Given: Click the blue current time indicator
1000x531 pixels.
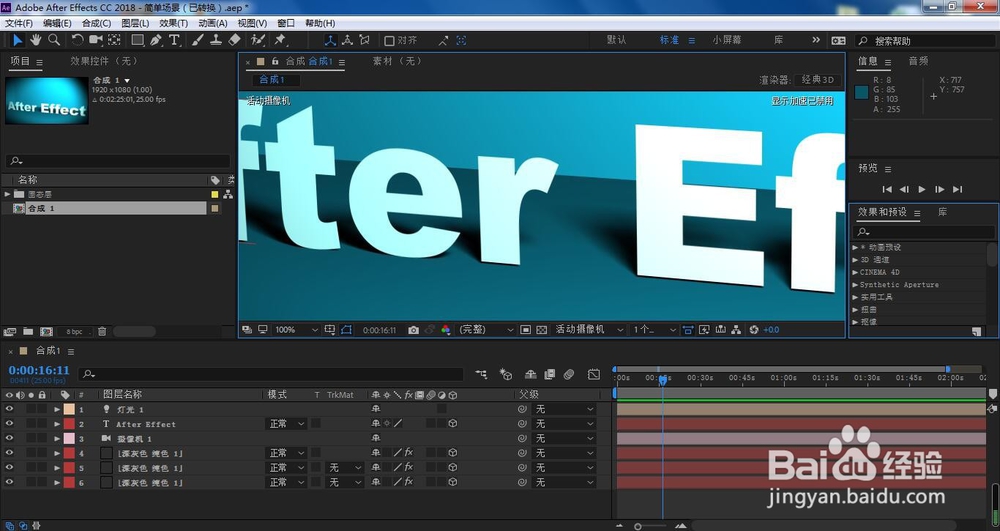Looking at the screenshot, I should [x=663, y=380].
